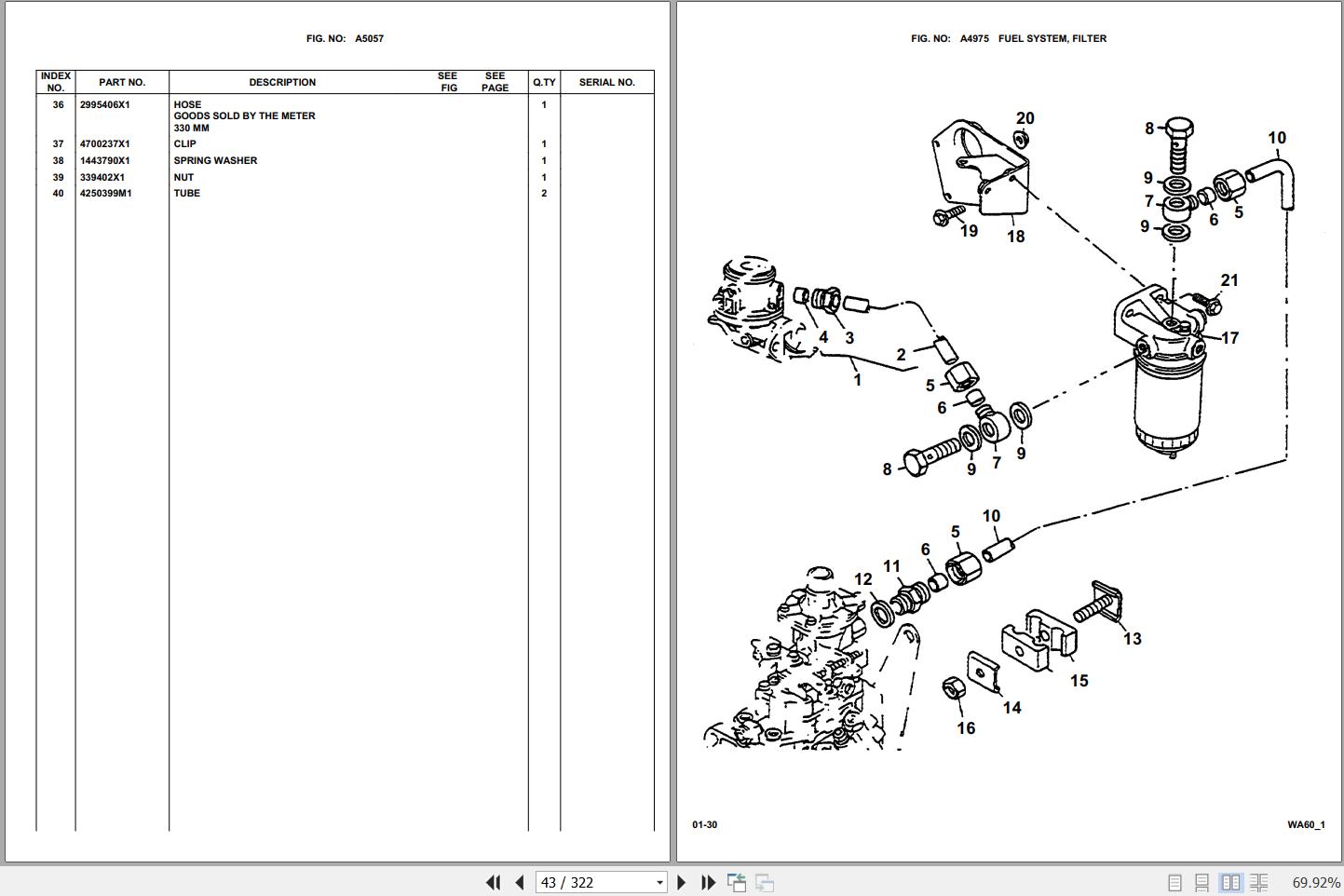The image size is (1344, 896).
Task: Click the INDEX NO. column header
Action: [56, 82]
